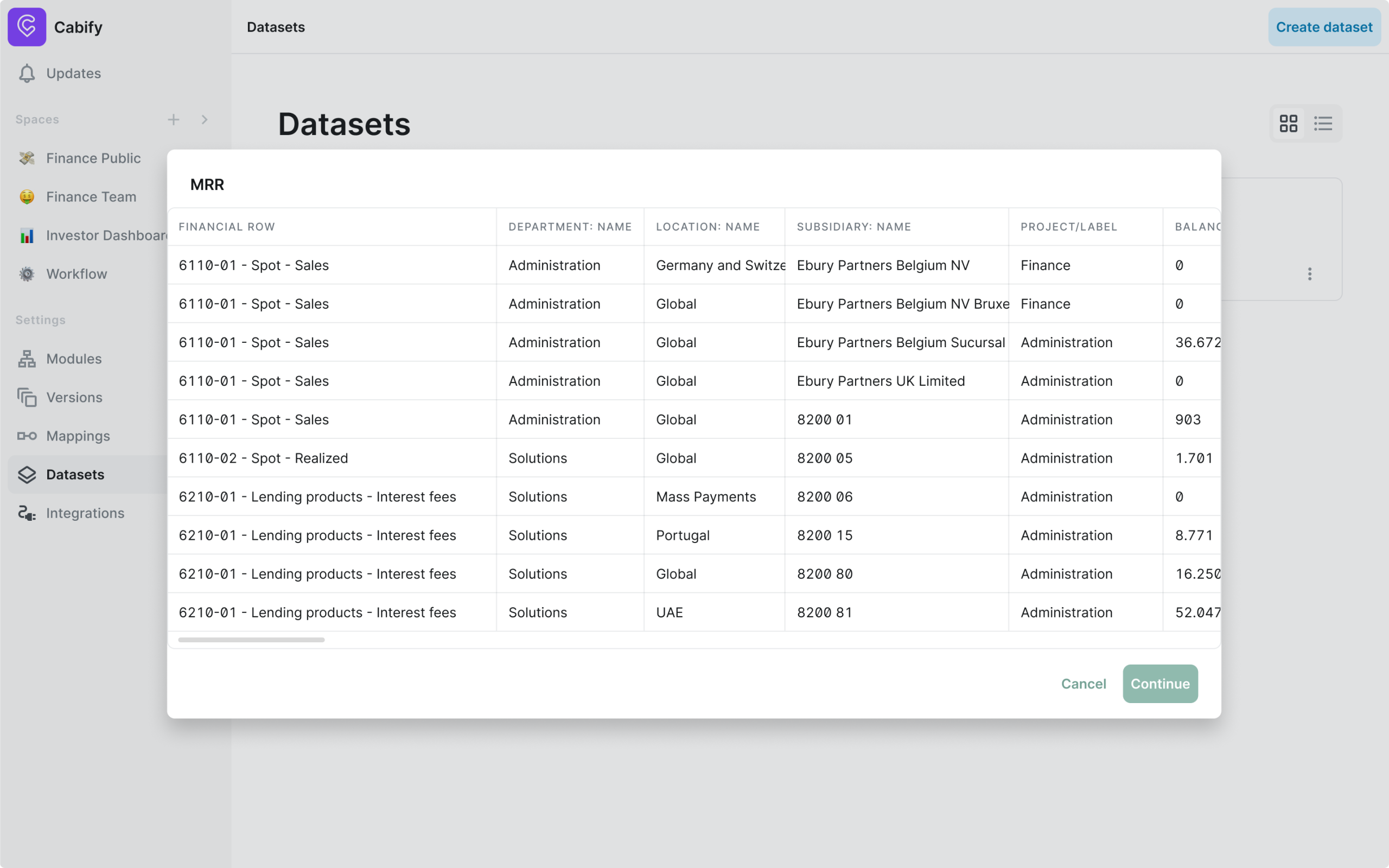
Task: Open Finance Team emoji icon
Action: click(27, 197)
